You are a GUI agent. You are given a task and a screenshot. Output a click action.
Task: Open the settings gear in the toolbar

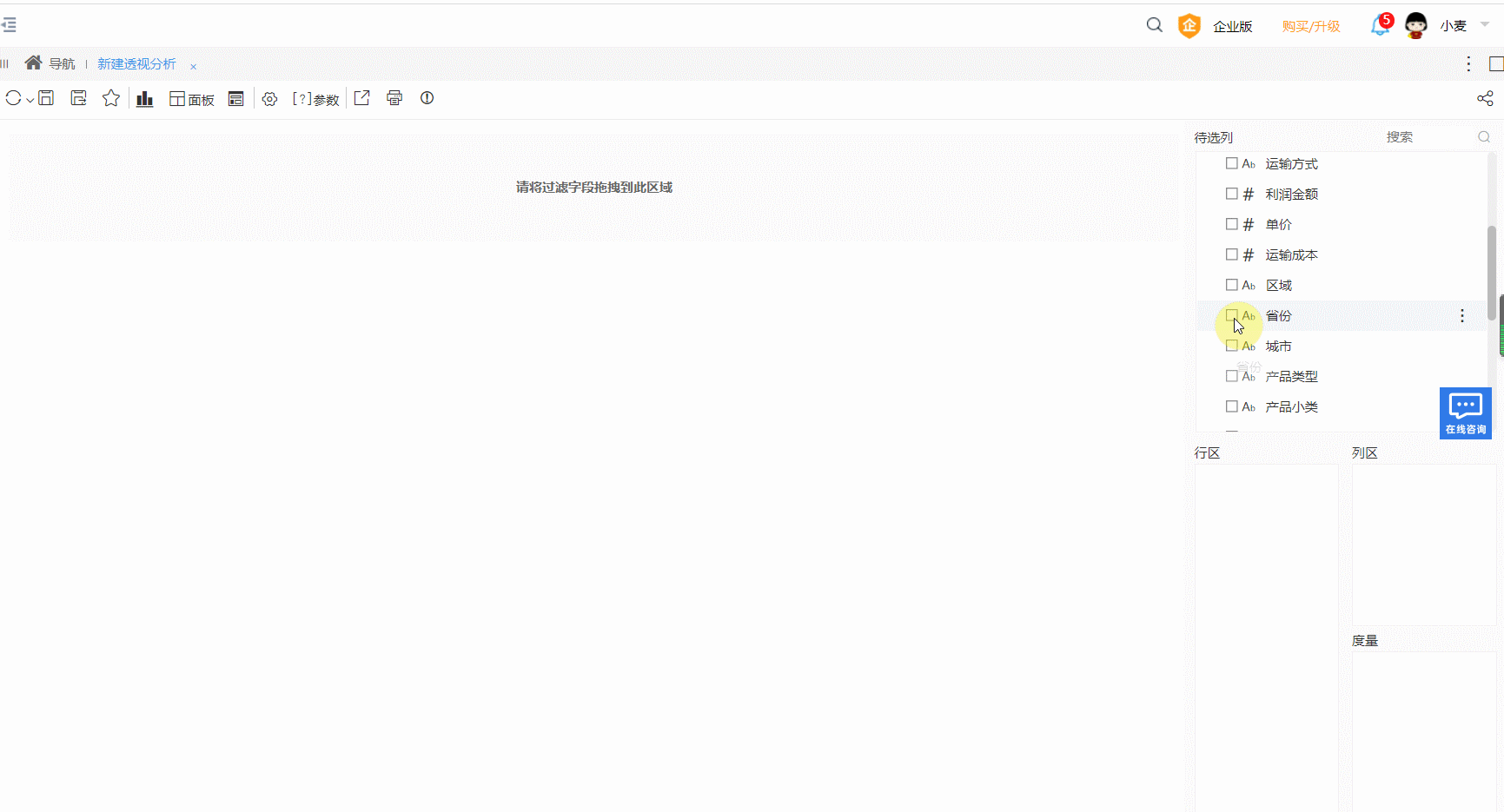tap(269, 98)
